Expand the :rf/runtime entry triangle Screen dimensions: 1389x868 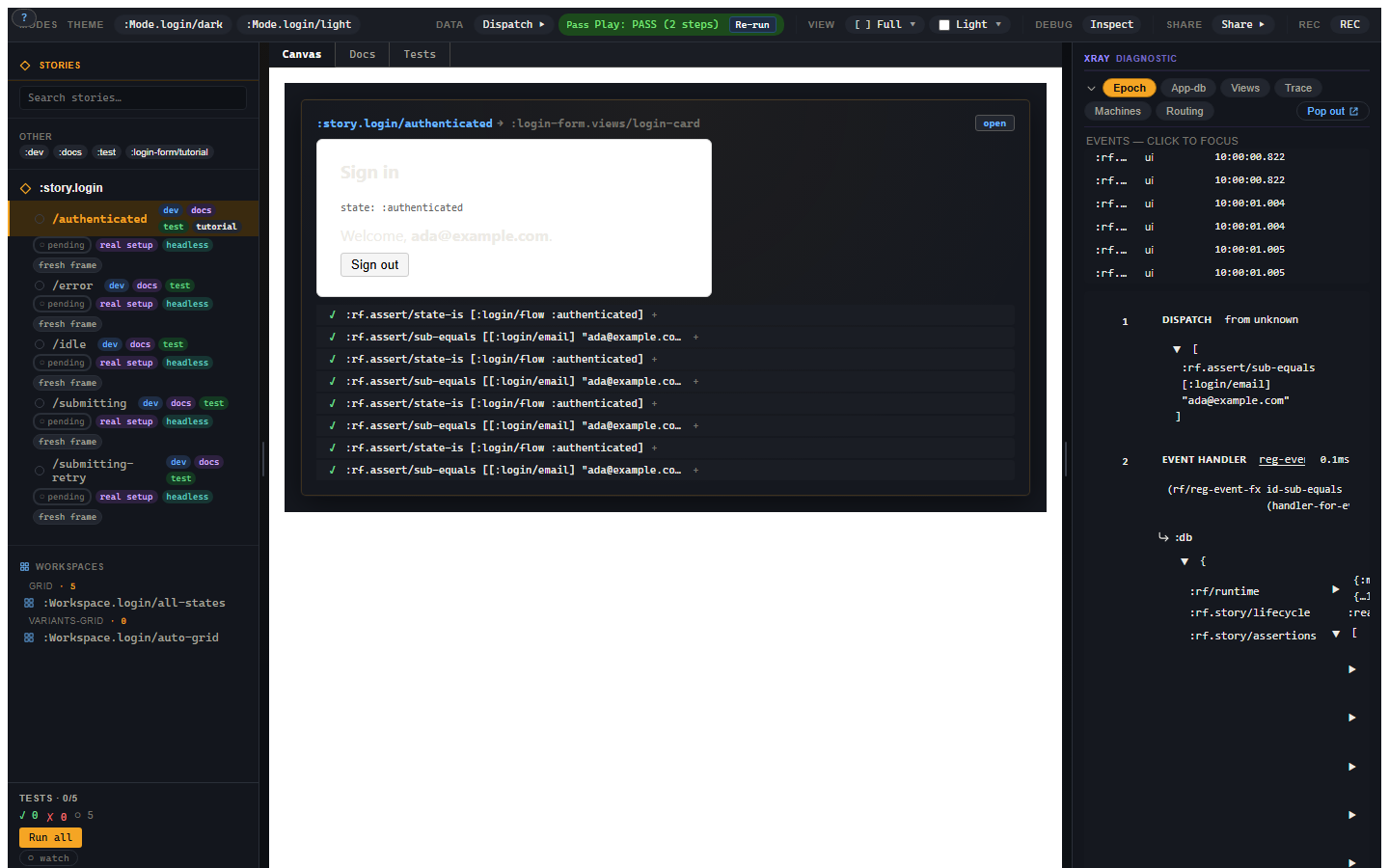pyautogui.click(x=1336, y=589)
